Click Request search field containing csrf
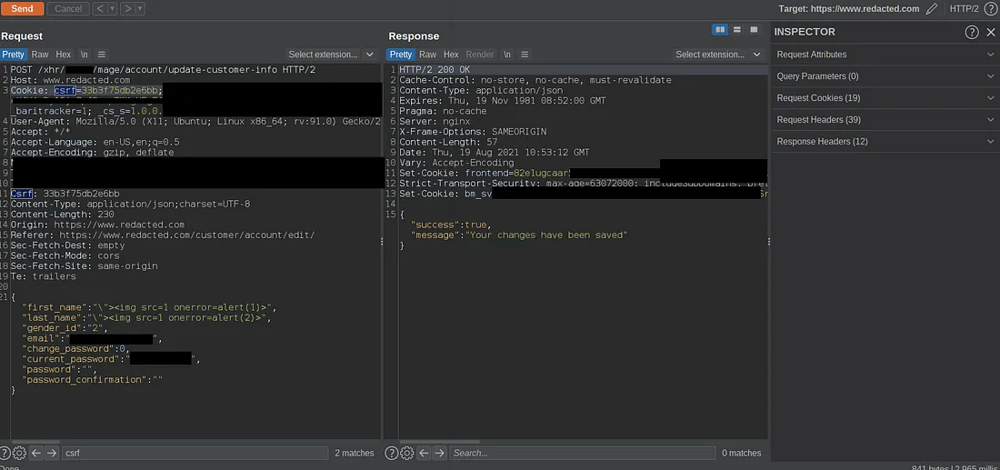 click(x=195, y=453)
